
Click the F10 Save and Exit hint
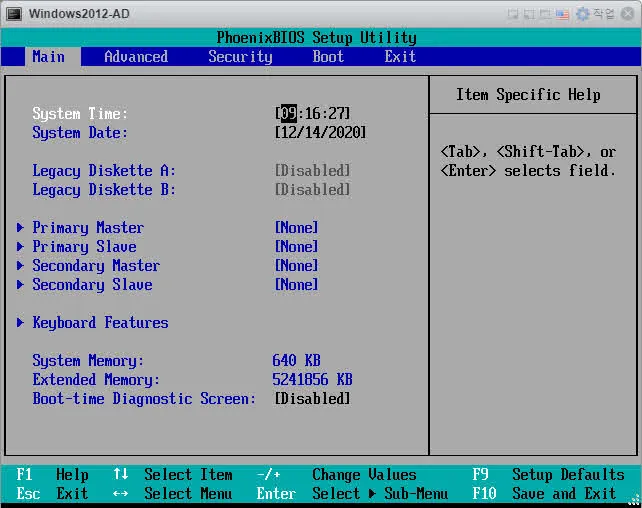click(544, 493)
